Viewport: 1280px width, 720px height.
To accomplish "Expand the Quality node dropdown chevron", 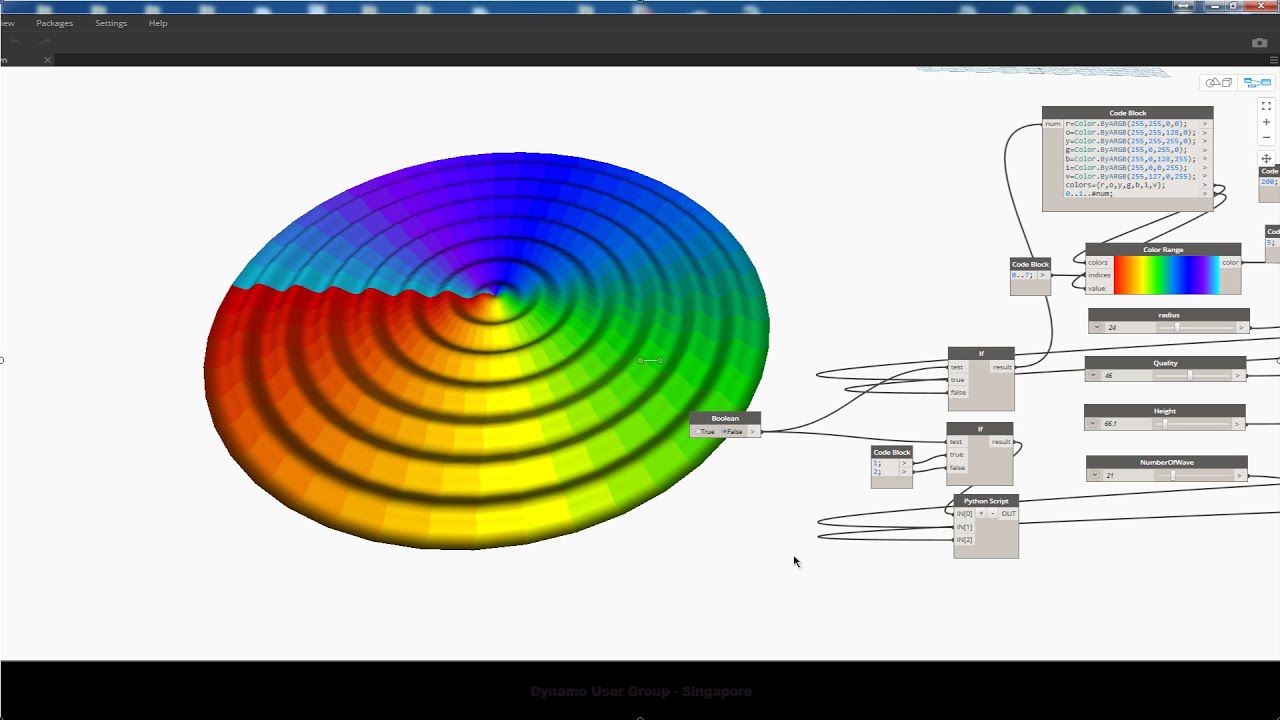I will pyautogui.click(x=1094, y=374).
